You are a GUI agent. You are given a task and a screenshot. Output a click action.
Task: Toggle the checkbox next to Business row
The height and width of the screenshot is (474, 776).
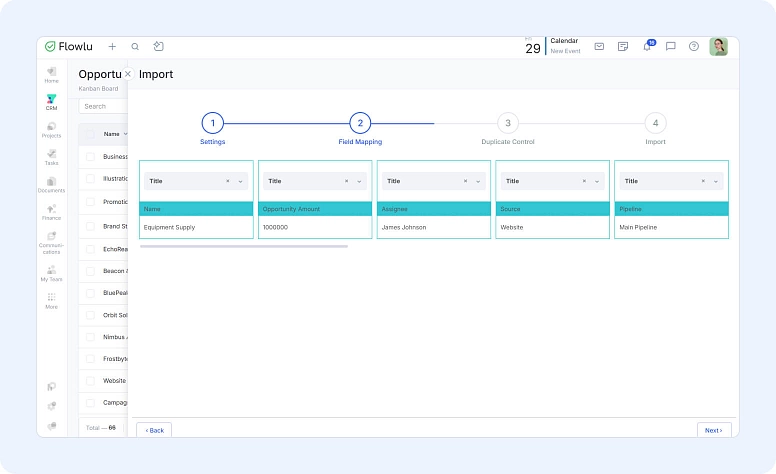(90, 156)
